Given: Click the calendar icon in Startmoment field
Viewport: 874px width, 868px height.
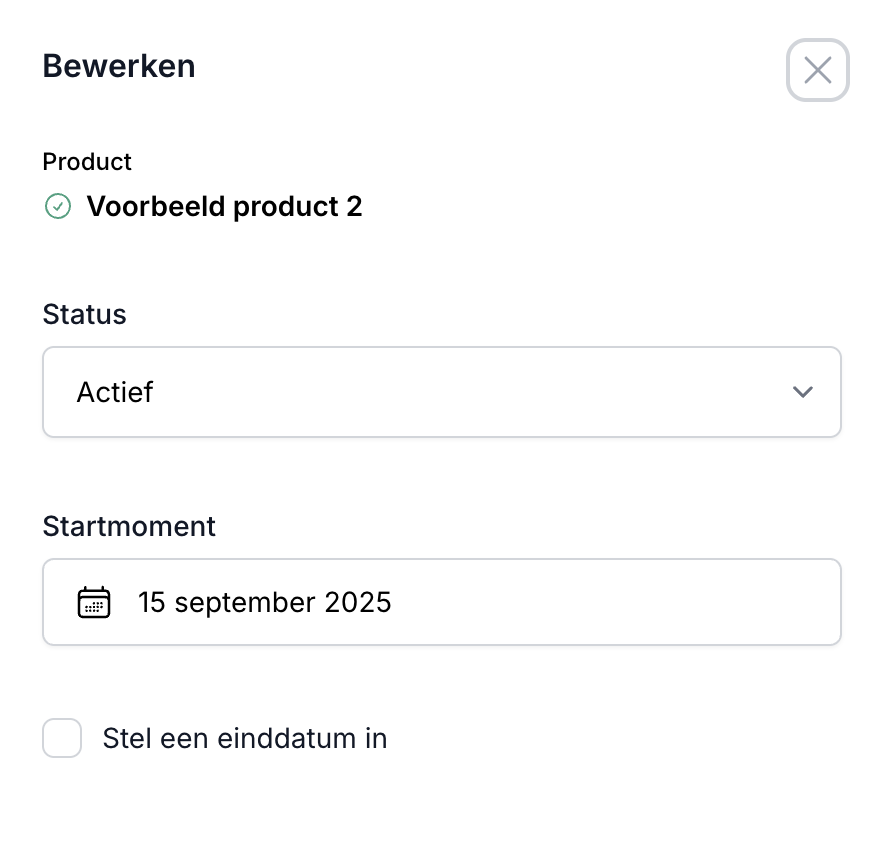Looking at the screenshot, I should 94,603.
